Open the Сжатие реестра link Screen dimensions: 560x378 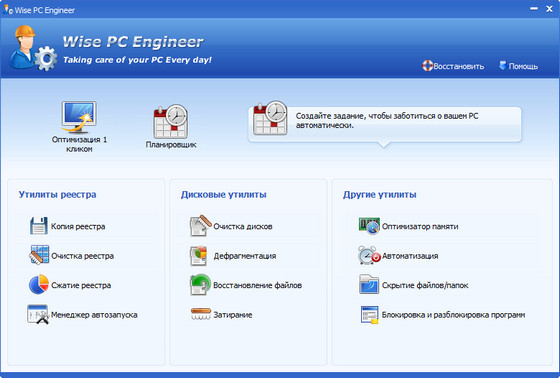[81, 285]
